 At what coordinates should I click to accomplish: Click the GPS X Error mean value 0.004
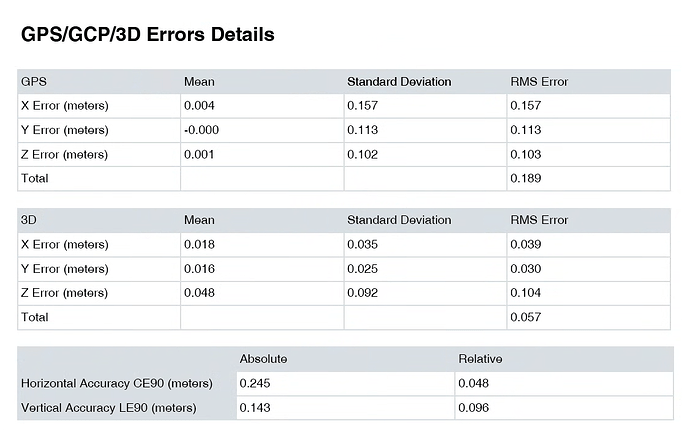pos(199,106)
